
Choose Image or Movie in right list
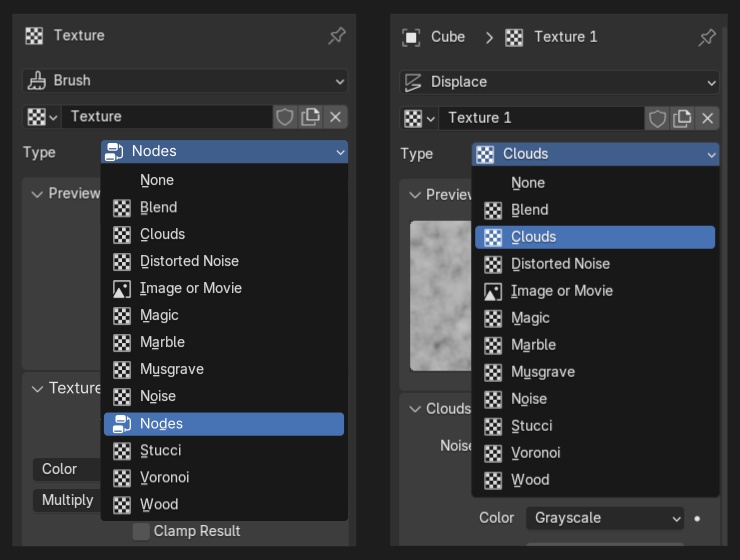pos(595,291)
